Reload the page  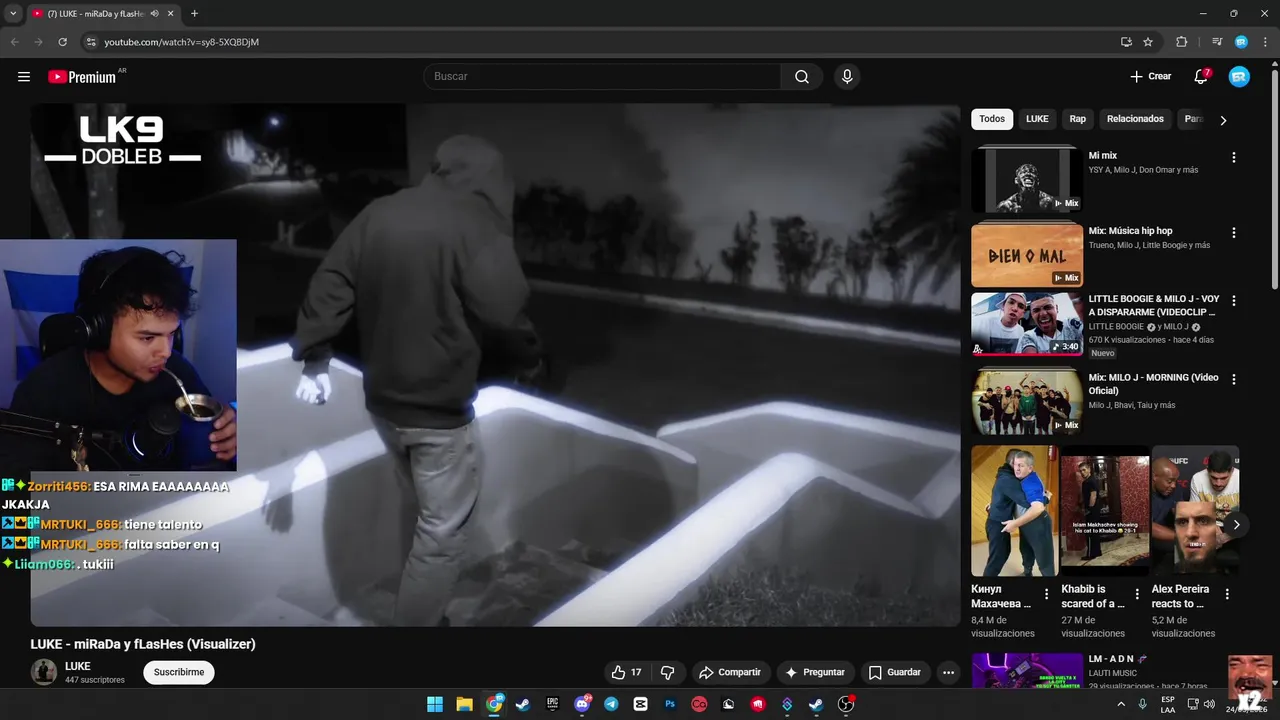point(62,42)
